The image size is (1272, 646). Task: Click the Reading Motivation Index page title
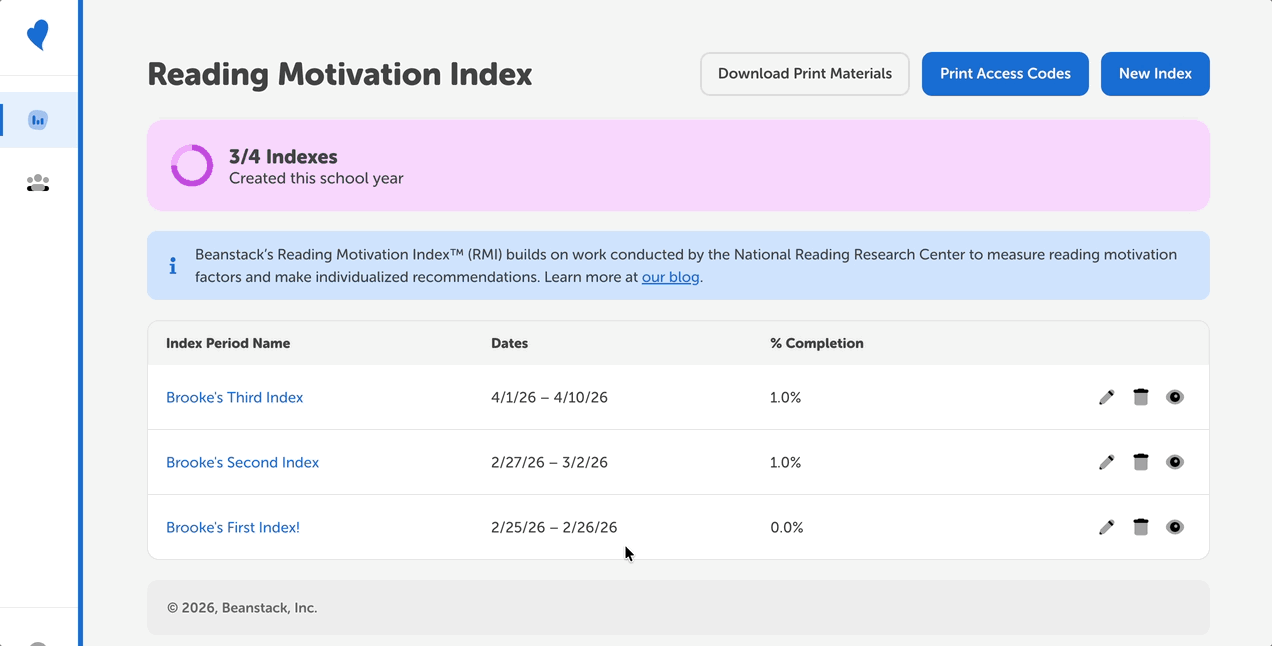click(x=340, y=74)
